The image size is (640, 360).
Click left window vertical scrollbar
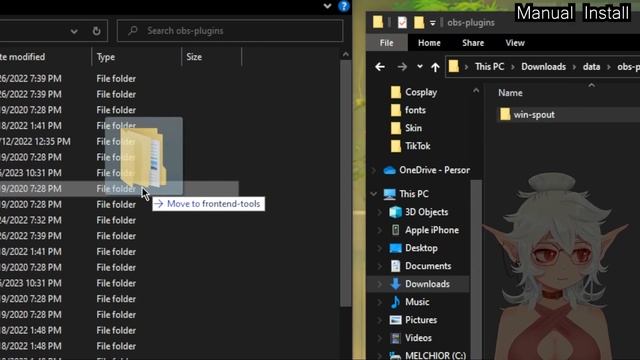click(x=346, y=184)
